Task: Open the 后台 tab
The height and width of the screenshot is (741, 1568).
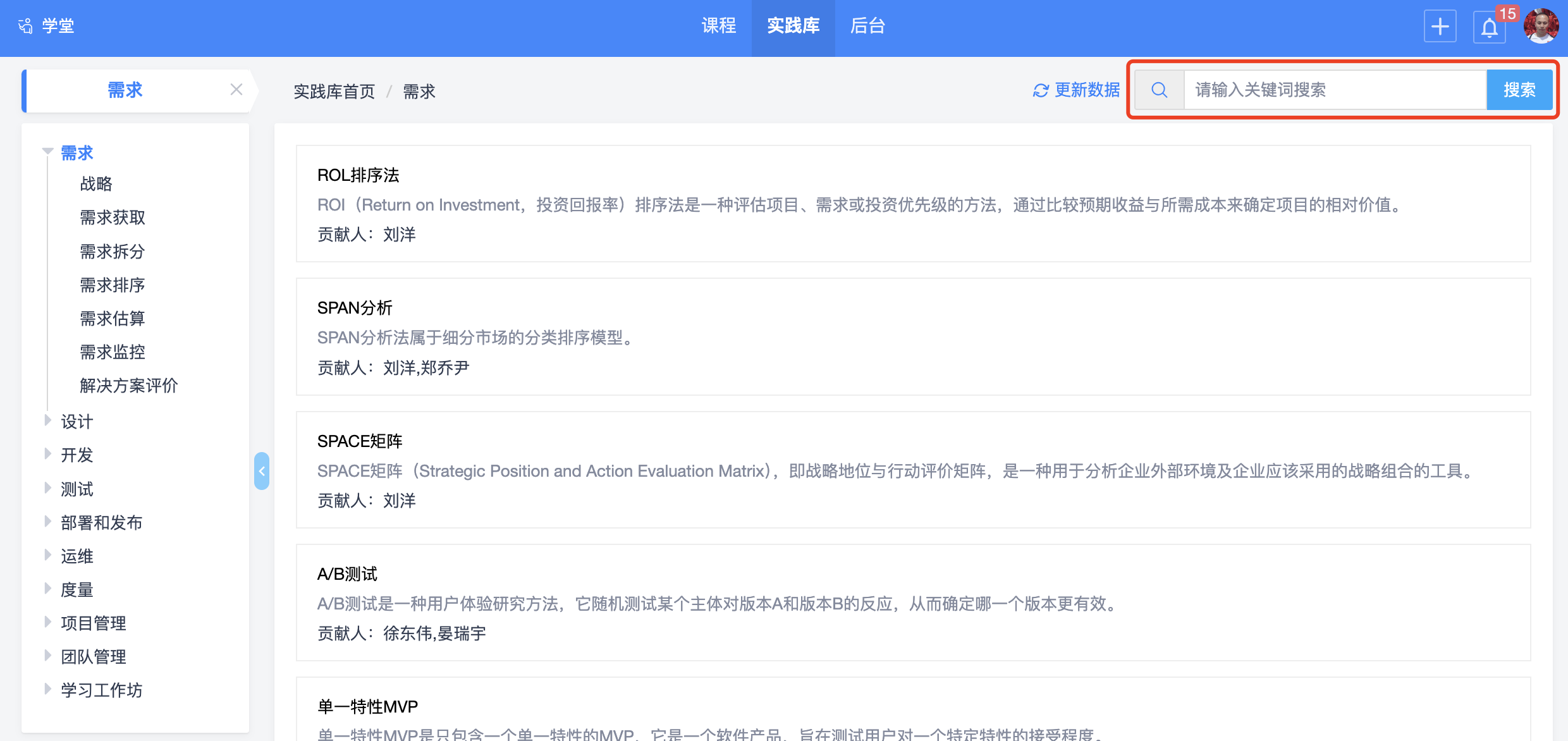Action: click(x=867, y=26)
